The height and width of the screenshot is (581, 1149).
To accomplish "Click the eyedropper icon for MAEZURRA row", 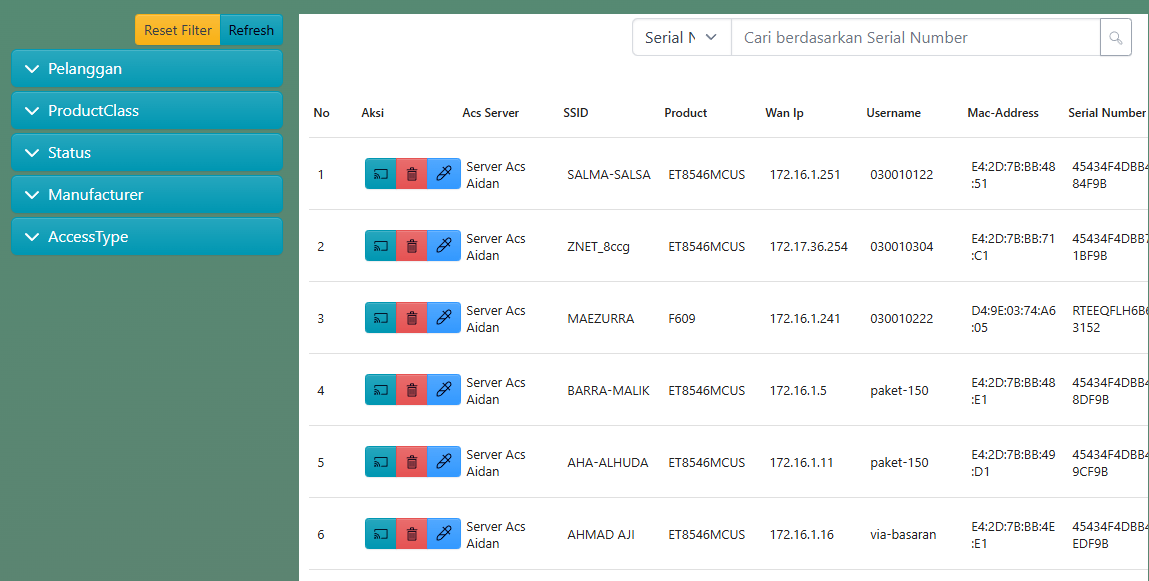I will [444, 318].
